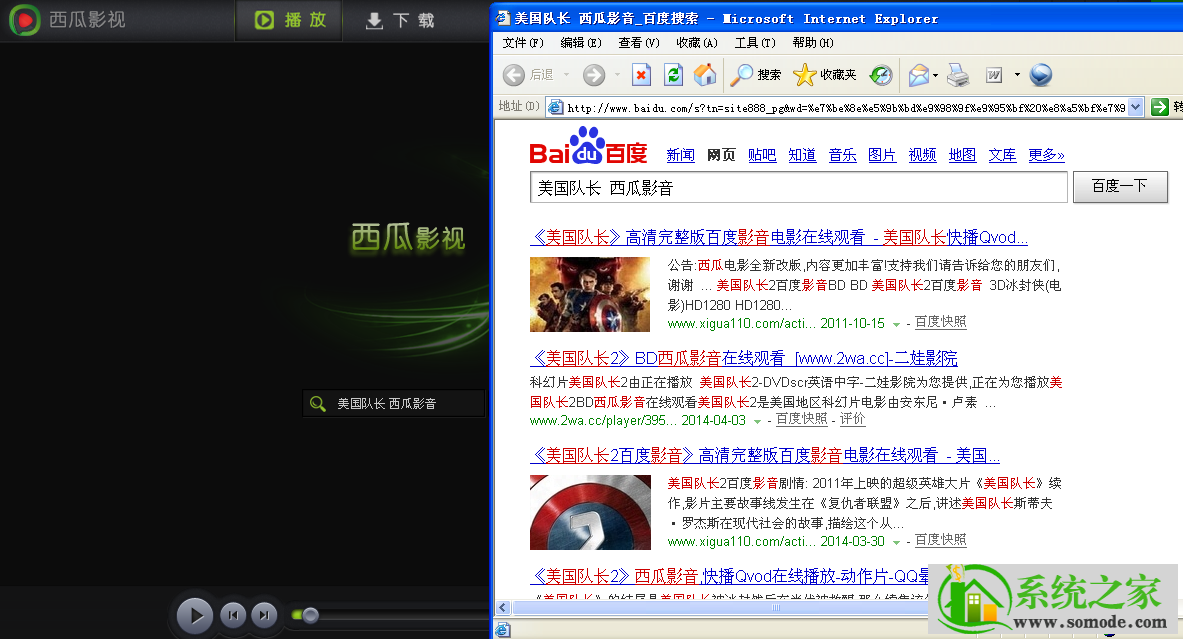The image size is (1183, 639).
Task: Open the 文件(F) menu in Internet Explorer
Action: [523, 43]
